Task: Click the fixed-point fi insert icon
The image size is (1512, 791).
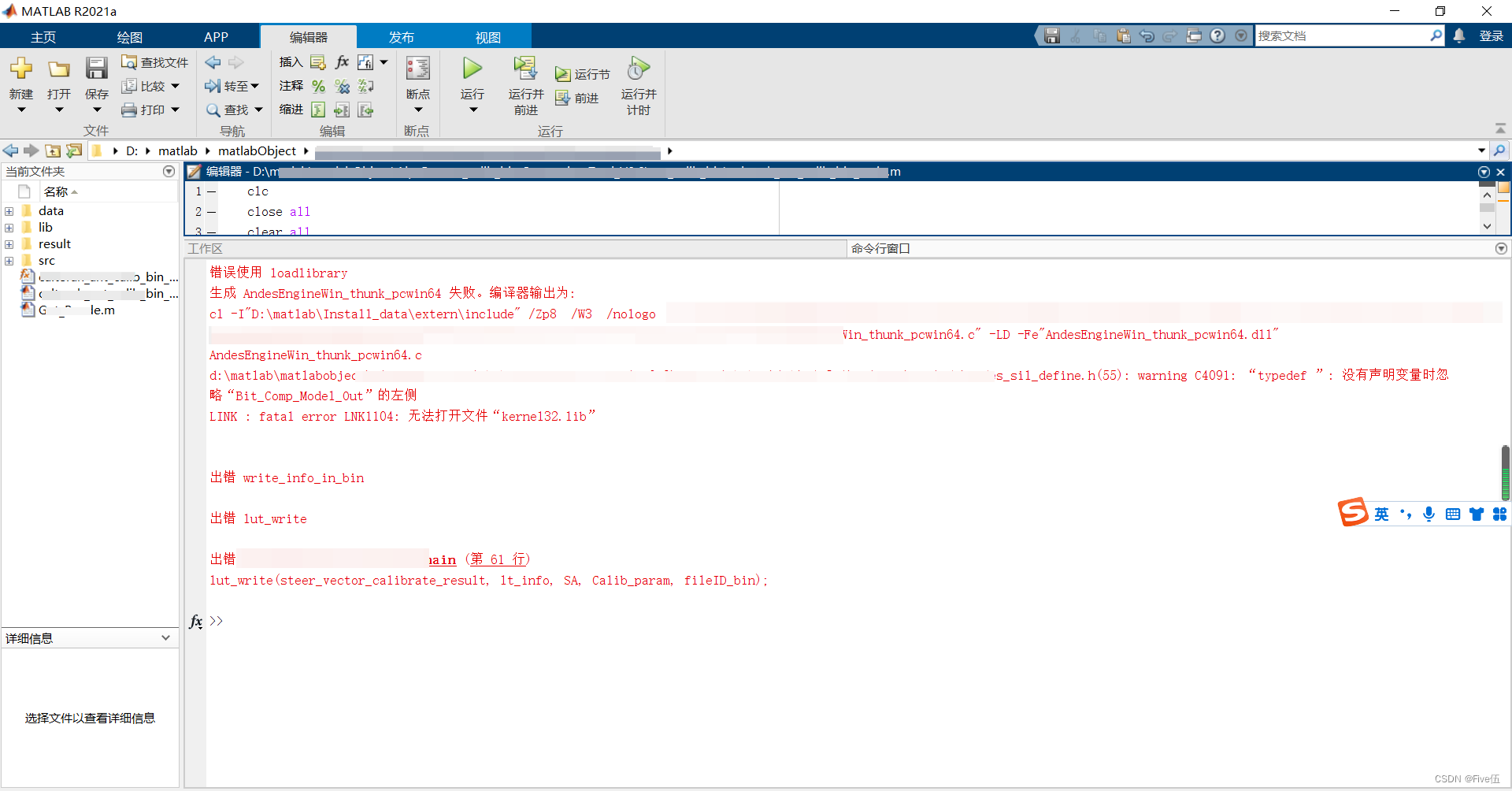Action: [365, 62]
